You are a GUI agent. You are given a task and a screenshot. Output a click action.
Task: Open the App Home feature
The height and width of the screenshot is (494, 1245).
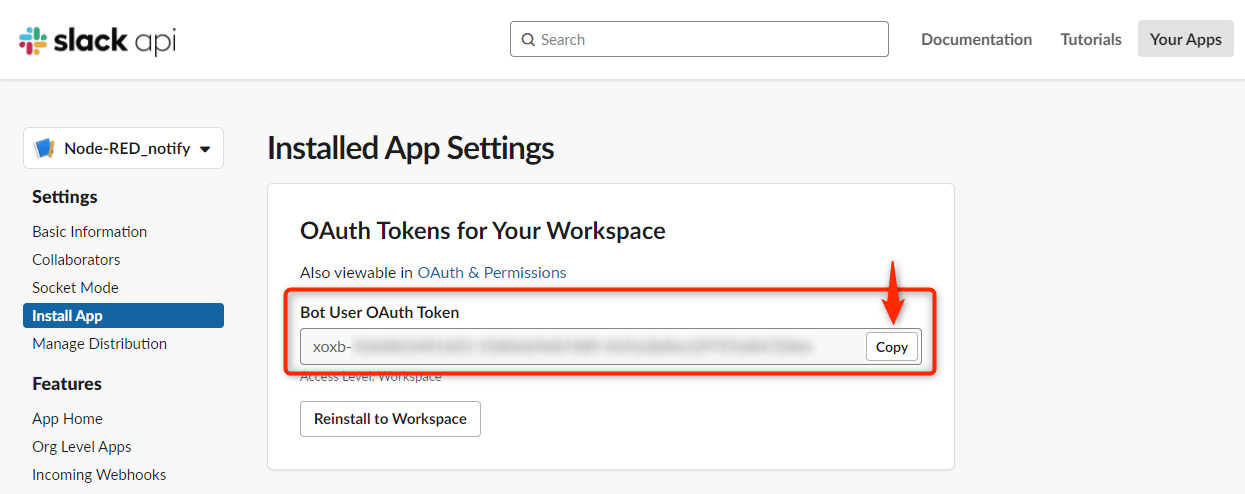(67, 418)
